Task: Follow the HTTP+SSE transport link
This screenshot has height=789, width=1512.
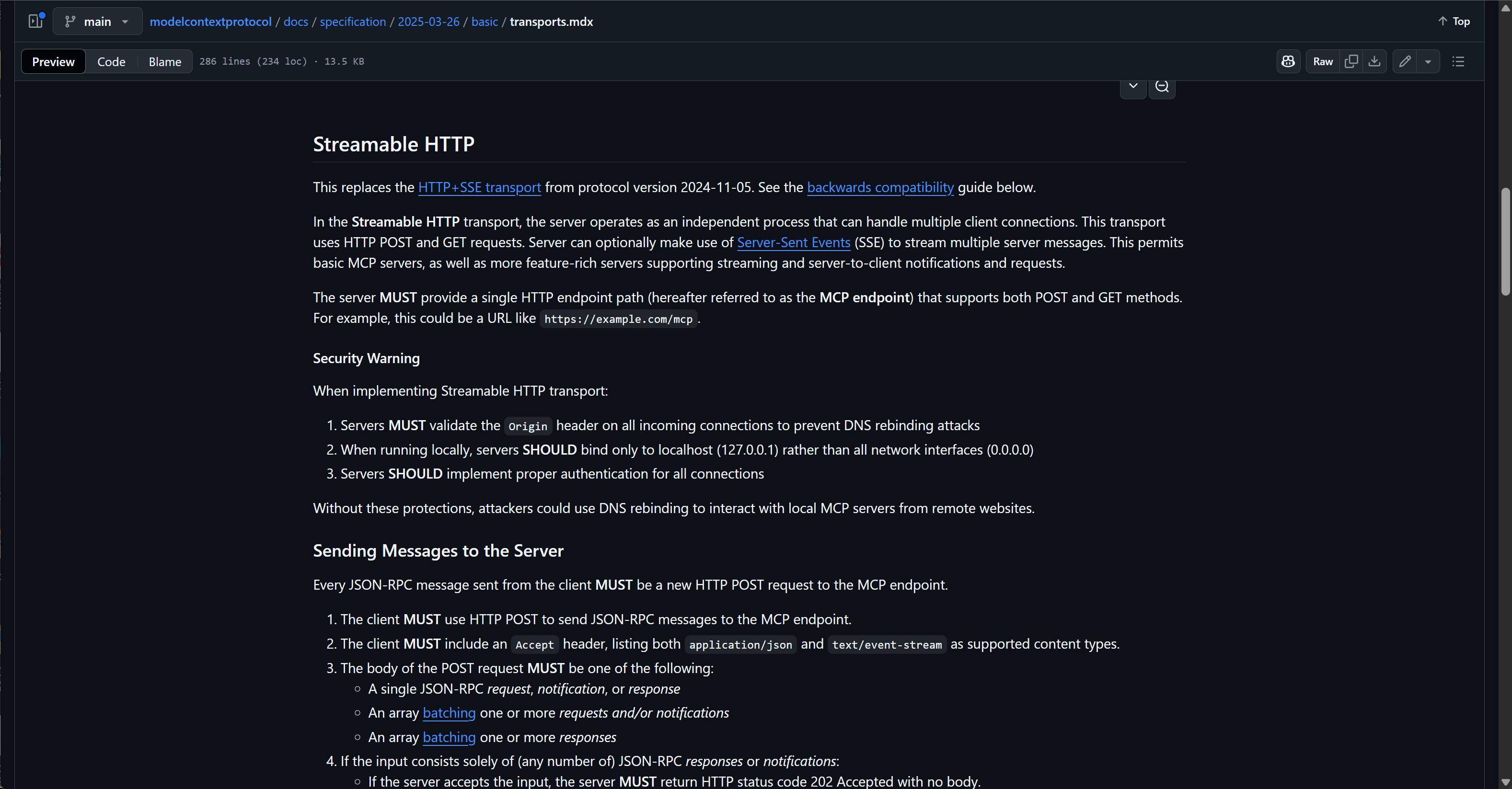Action: [x=480, y=187]
